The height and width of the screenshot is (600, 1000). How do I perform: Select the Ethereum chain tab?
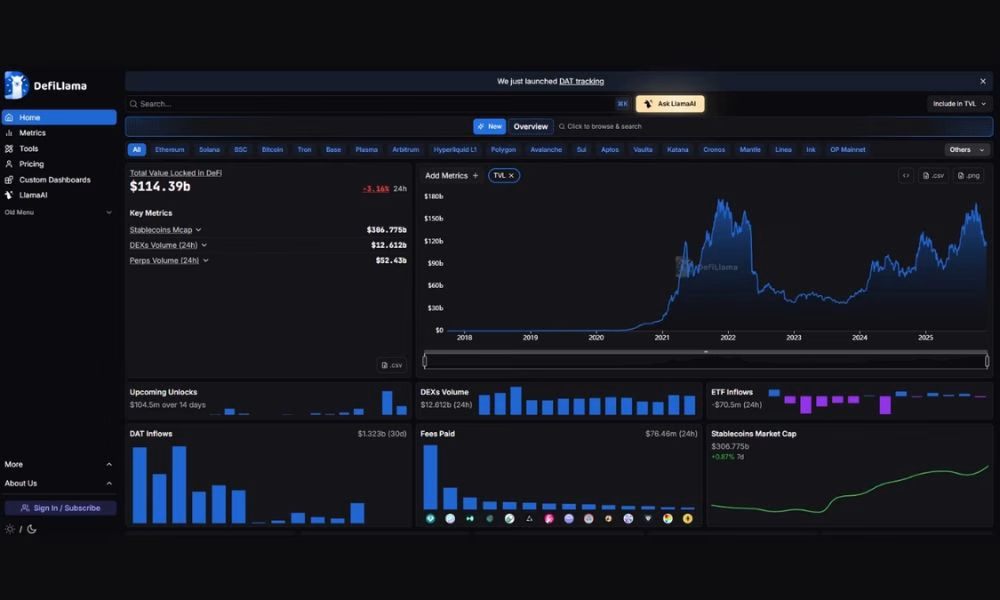[170, 150]
